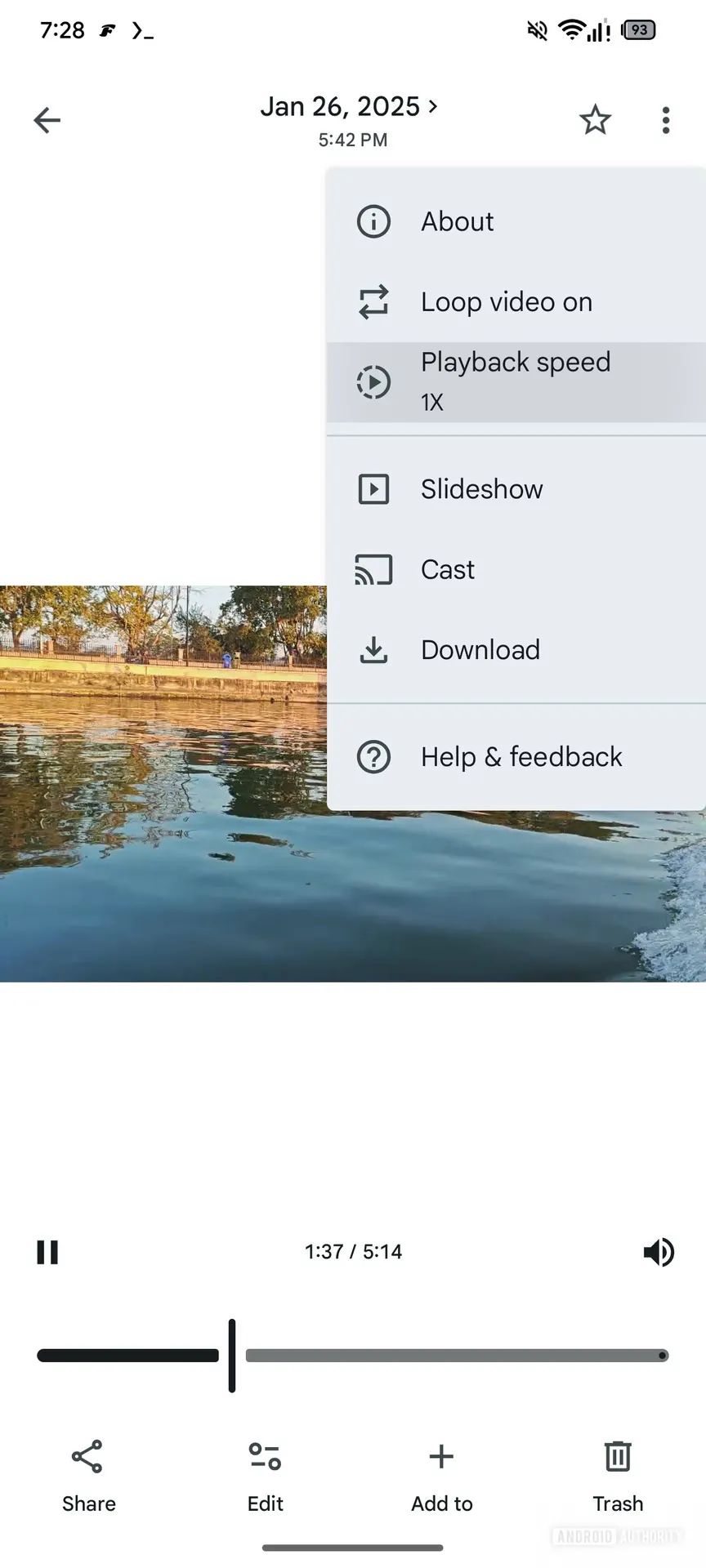Mute the video with speaker icon
This screenshot has width=706, height=1568.
[659, 1252]
